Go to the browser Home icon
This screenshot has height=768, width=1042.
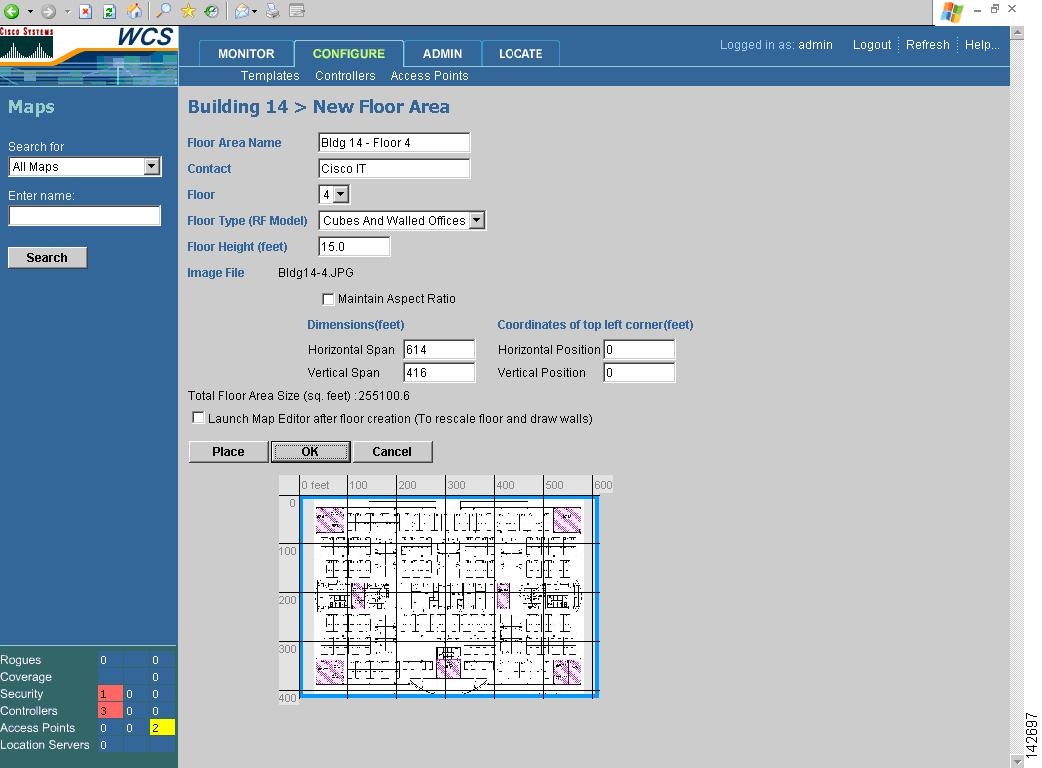(134, 11)
